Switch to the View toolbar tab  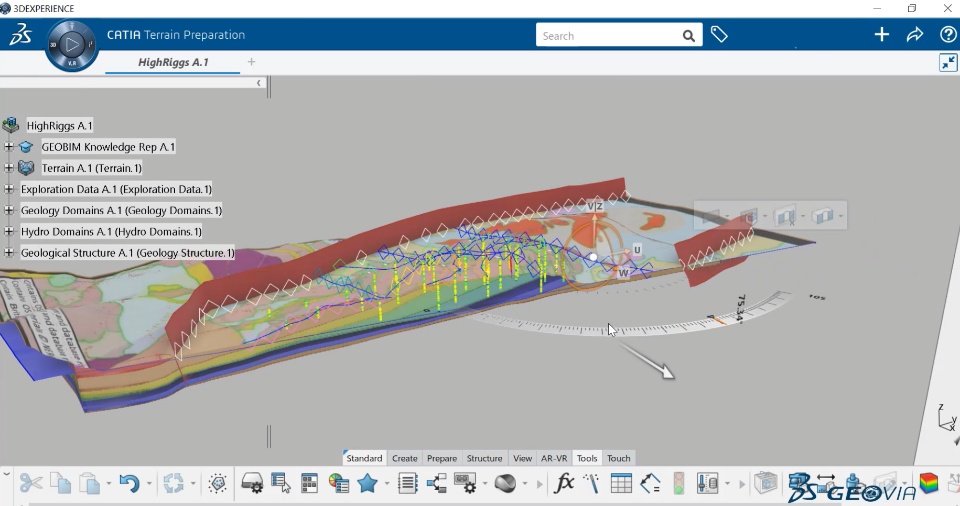click(x=522, y=458)
